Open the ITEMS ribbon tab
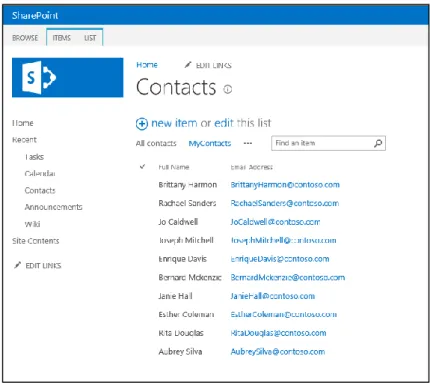Image resolution: width=430 pixels, height=383 pixels. 62,38
